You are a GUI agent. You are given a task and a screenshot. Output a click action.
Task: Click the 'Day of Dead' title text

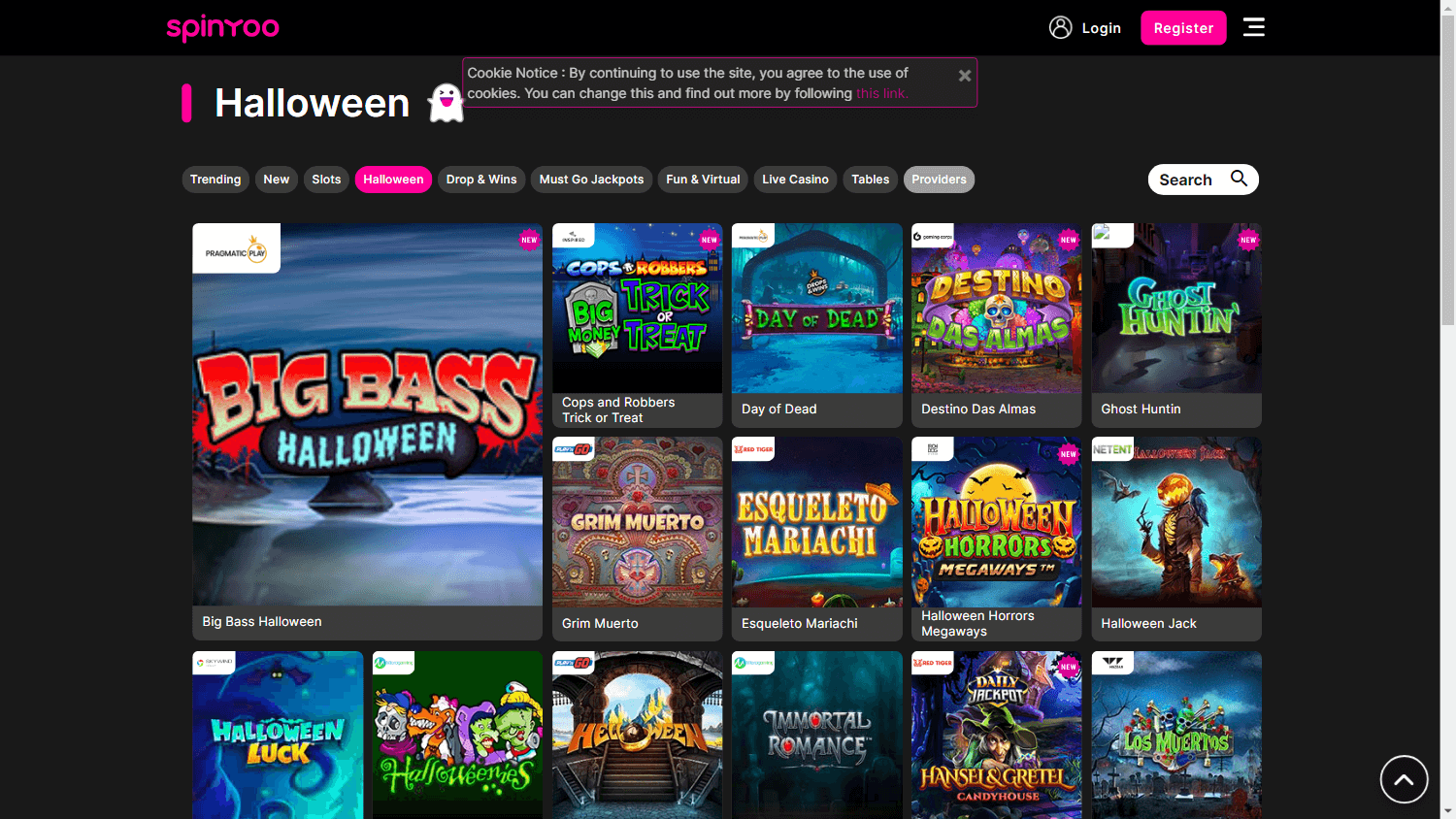pyautogui.click(x=778, y=409)
